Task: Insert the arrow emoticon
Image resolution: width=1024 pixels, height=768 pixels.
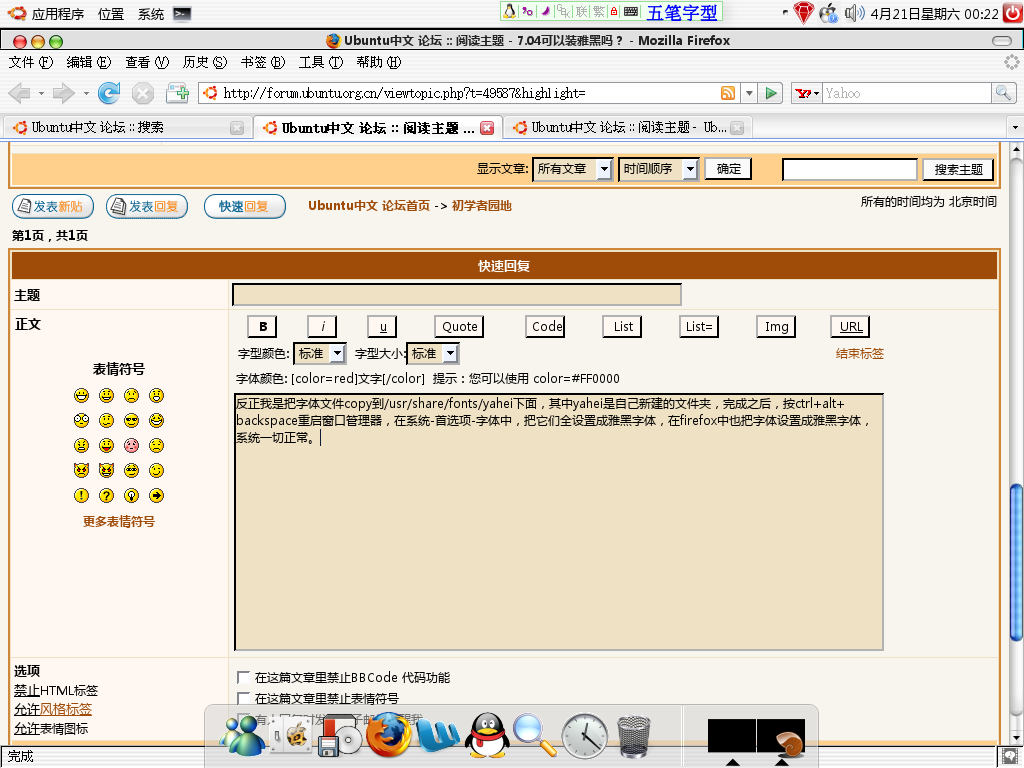Action: pos(156,496)
